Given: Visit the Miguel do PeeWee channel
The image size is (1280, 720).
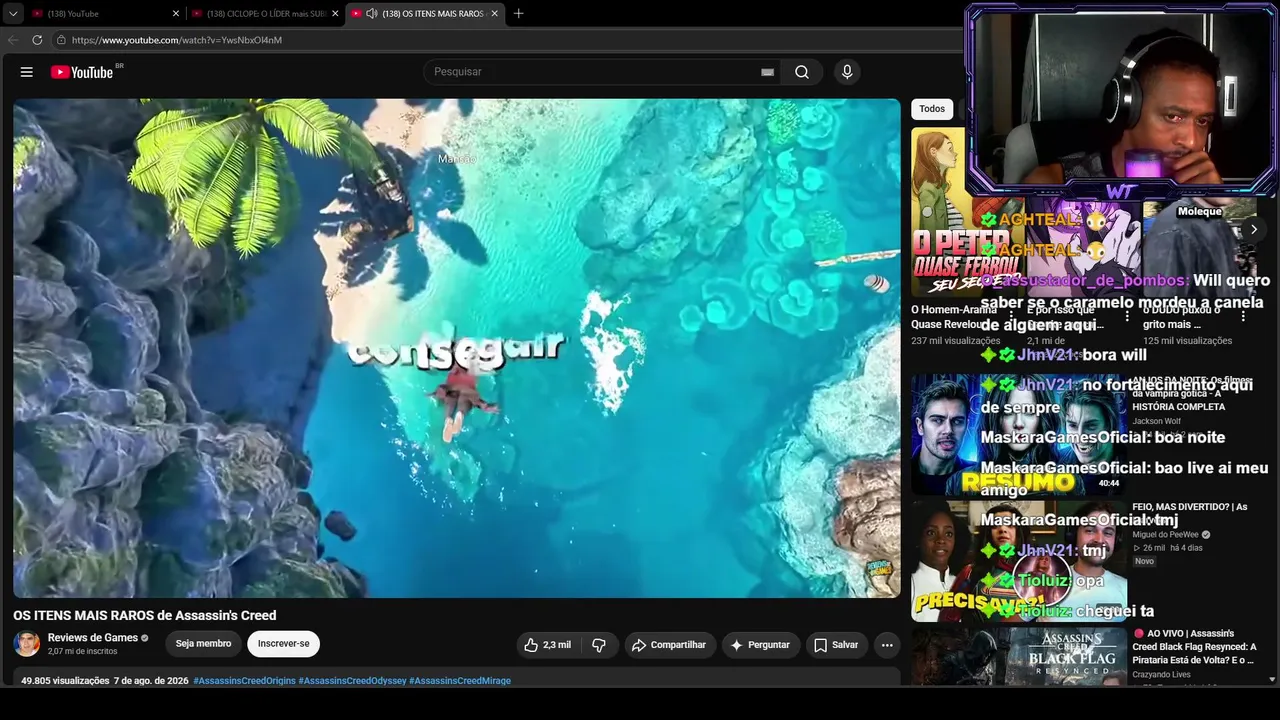Looking at the screenshot, I should [1165, 535].
